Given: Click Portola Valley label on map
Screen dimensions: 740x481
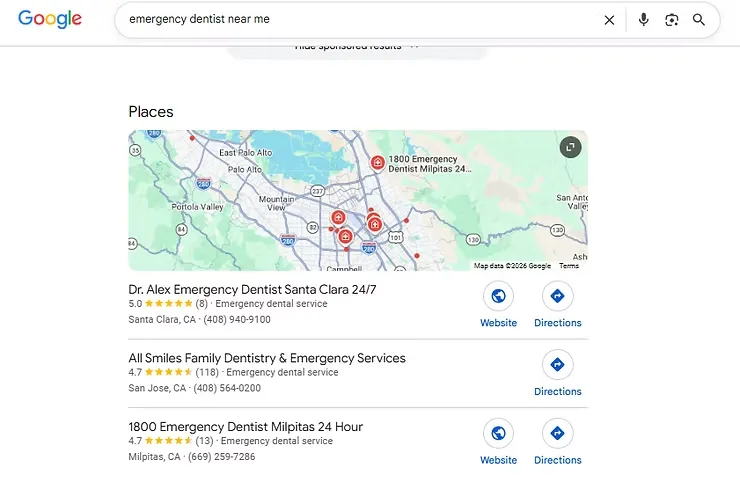Looking at the screenshot, I should (x=197, y=207).
